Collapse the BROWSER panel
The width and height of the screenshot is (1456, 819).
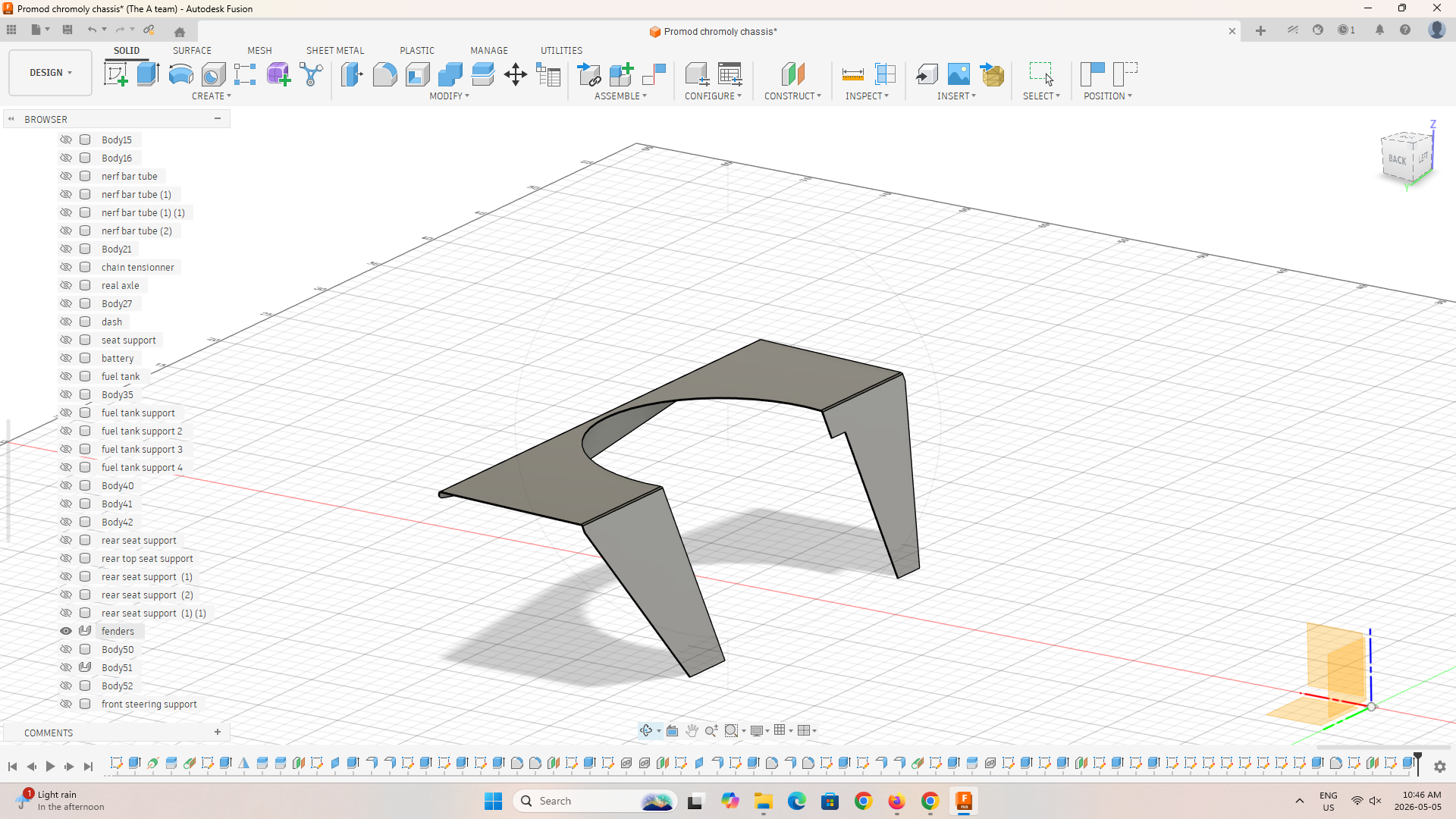tap(218, 118)
